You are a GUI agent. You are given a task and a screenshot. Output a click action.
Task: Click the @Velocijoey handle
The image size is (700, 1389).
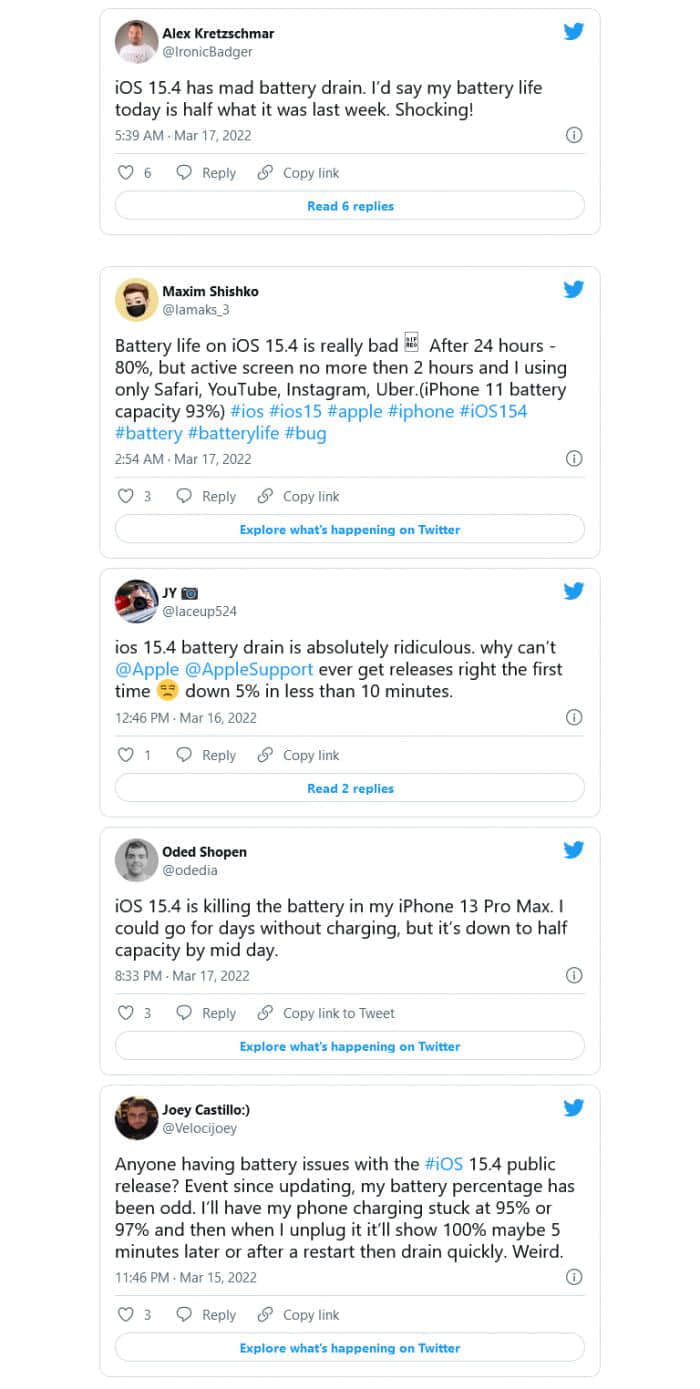point(200,1128)
